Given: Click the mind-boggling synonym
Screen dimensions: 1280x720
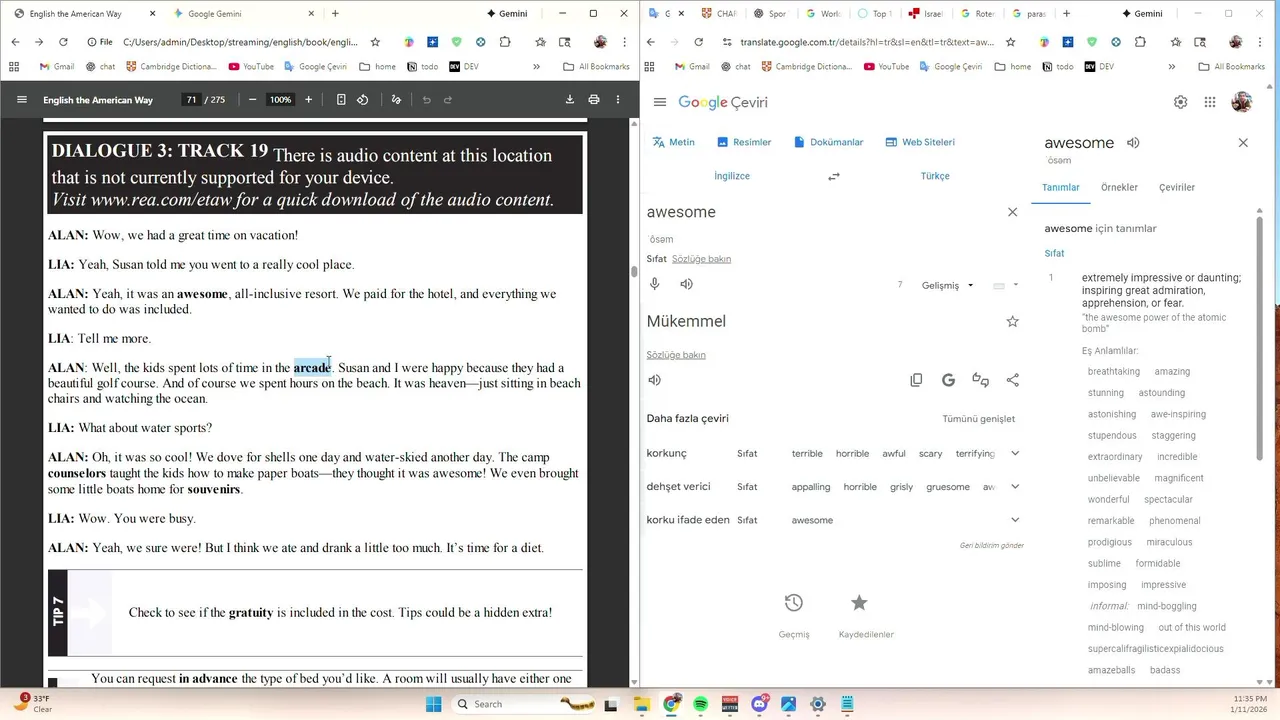Looking at the screenshot, I should coord(1166,606).
